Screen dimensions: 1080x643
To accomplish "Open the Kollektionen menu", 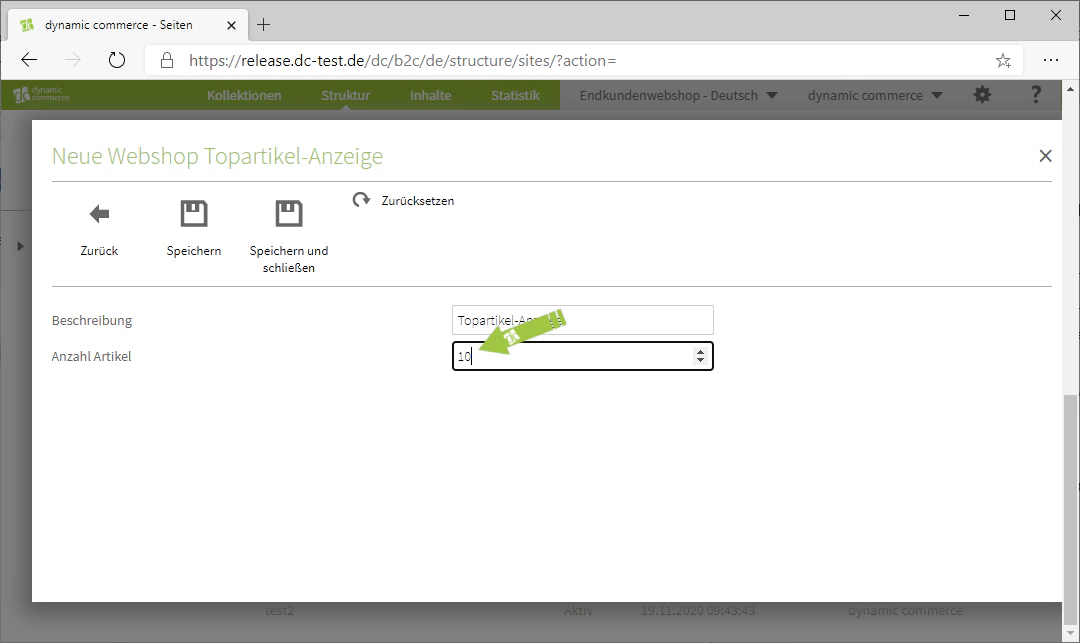I will (244, 96).
